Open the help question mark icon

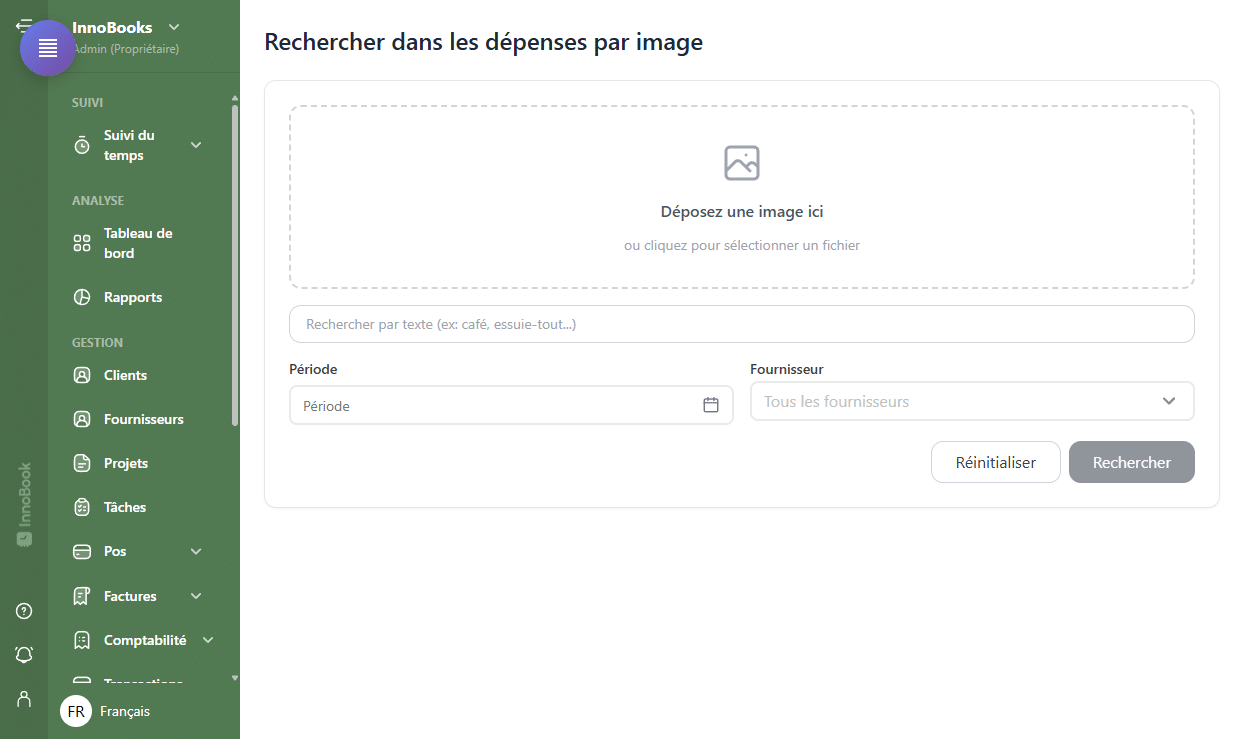[x=24, y=611]
